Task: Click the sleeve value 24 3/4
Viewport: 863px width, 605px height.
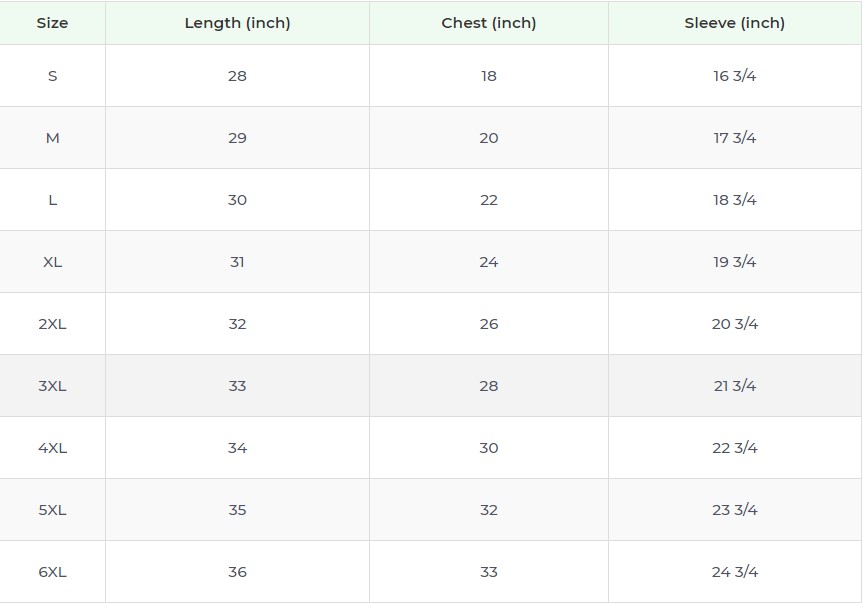Action: pos(735,572)
